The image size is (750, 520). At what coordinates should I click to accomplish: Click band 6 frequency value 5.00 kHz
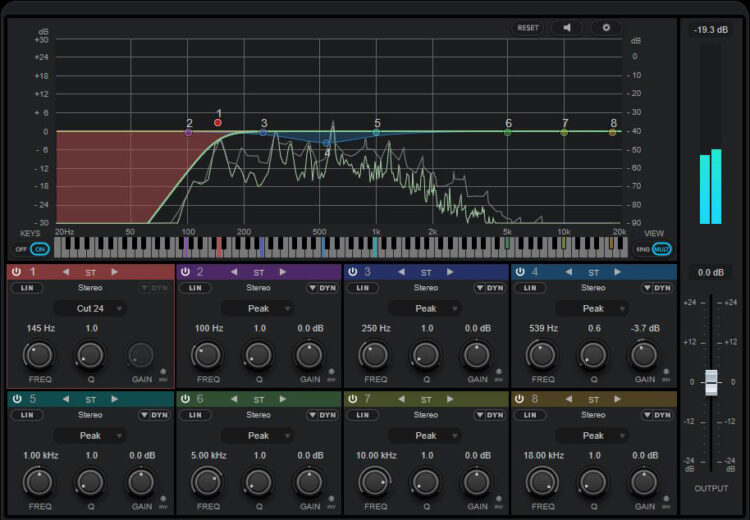click(209, 455)
